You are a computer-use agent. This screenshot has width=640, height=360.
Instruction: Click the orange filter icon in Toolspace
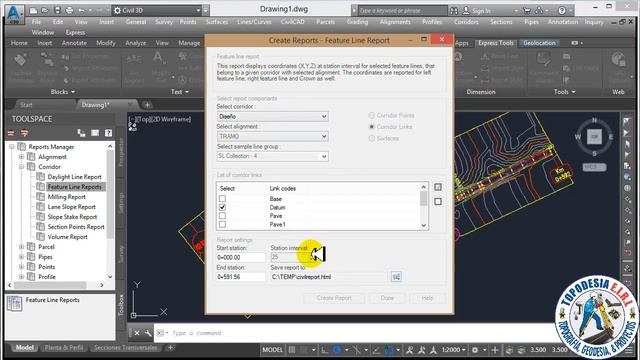click(24, 133)
